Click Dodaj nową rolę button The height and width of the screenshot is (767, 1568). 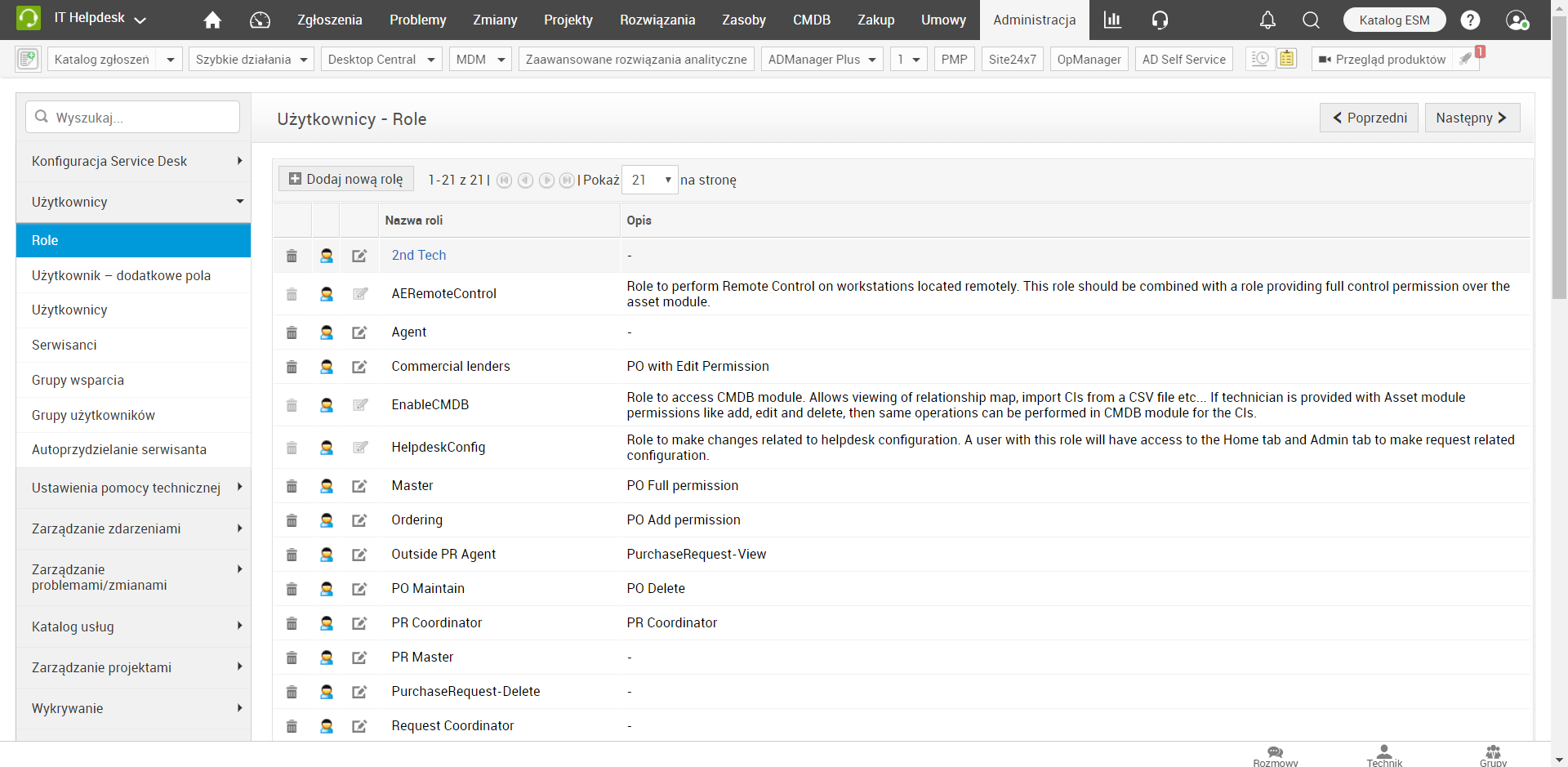point(346,180)
